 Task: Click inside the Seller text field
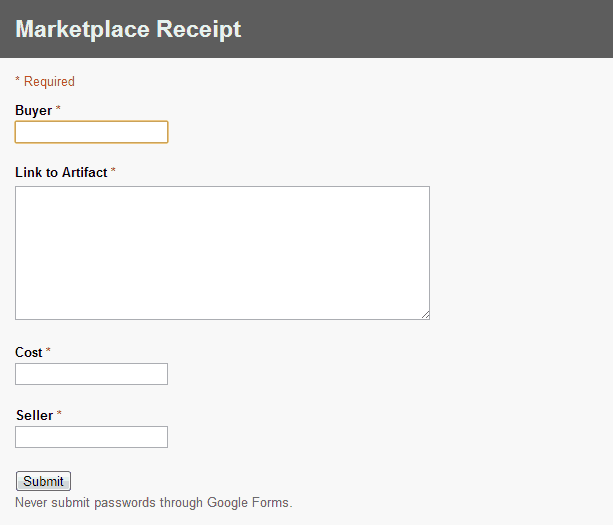click(x=91, y=437)
